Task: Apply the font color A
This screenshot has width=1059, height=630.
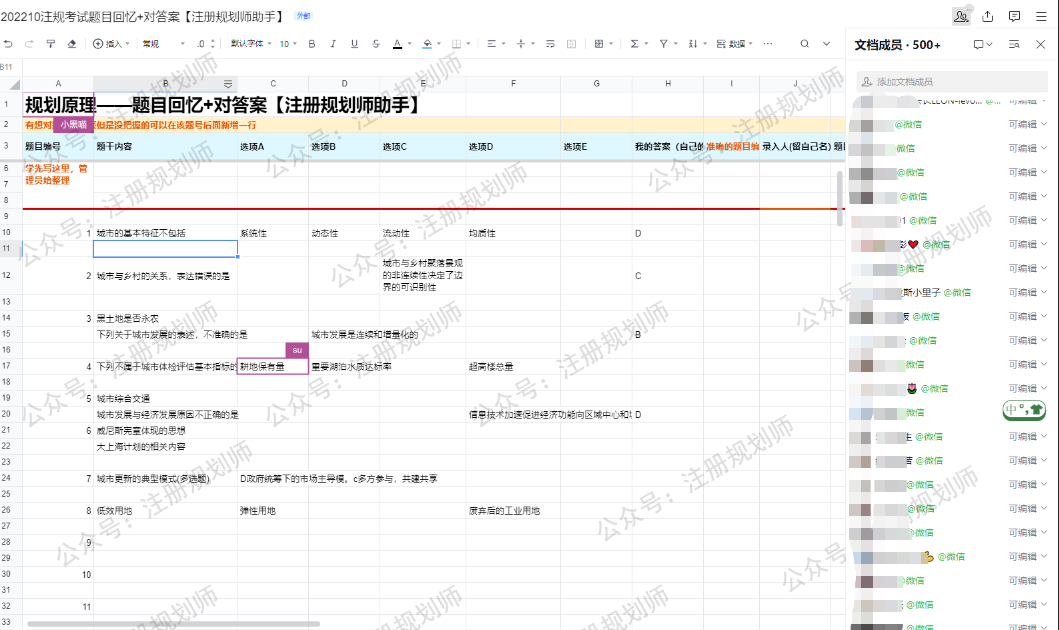Action: pyautogui.click(x=397, y=44)
